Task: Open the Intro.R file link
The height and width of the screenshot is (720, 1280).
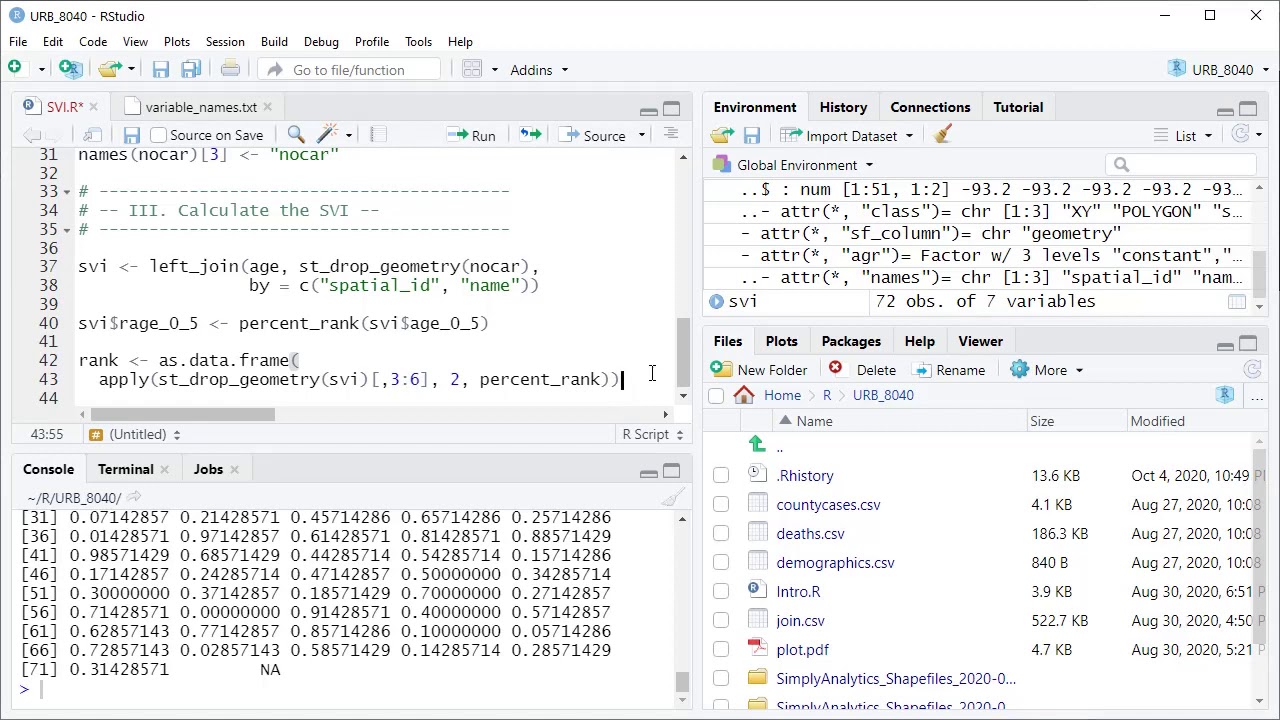Action: click(798, 592)
